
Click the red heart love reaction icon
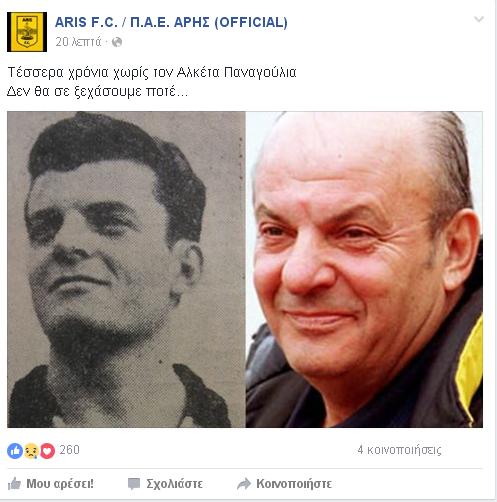pos(47,451)
